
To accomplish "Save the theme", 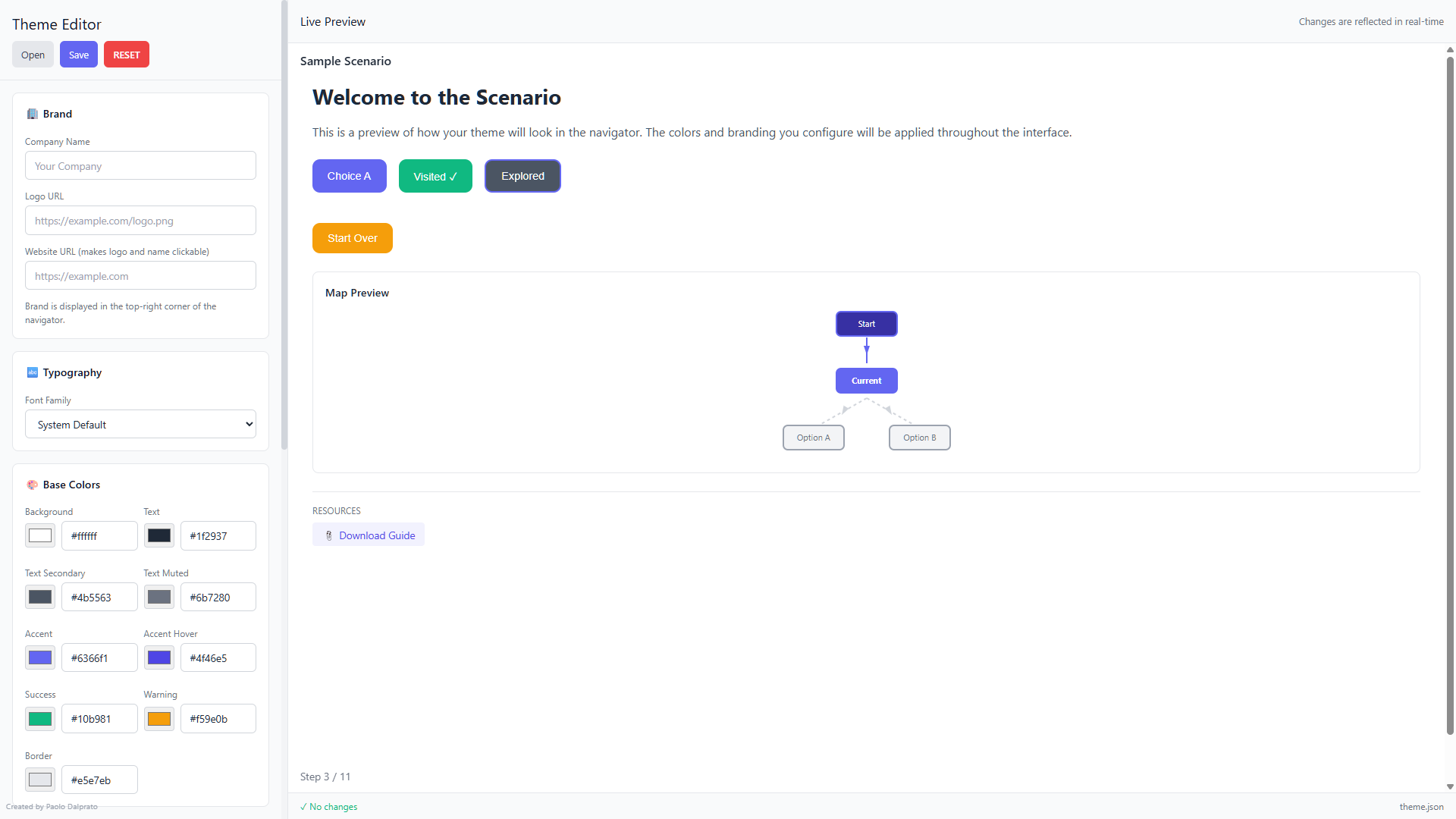I will click(x=79, y=55).
